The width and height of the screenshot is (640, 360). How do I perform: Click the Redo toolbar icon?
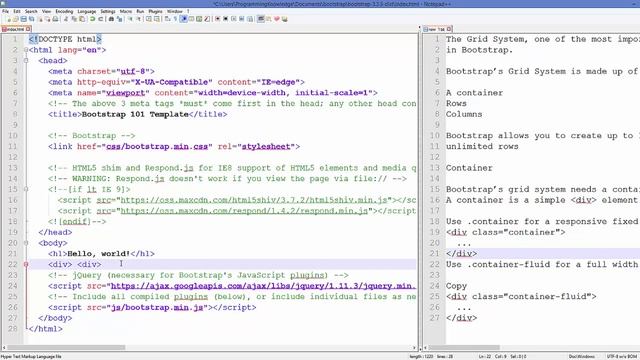click(101, 19)
